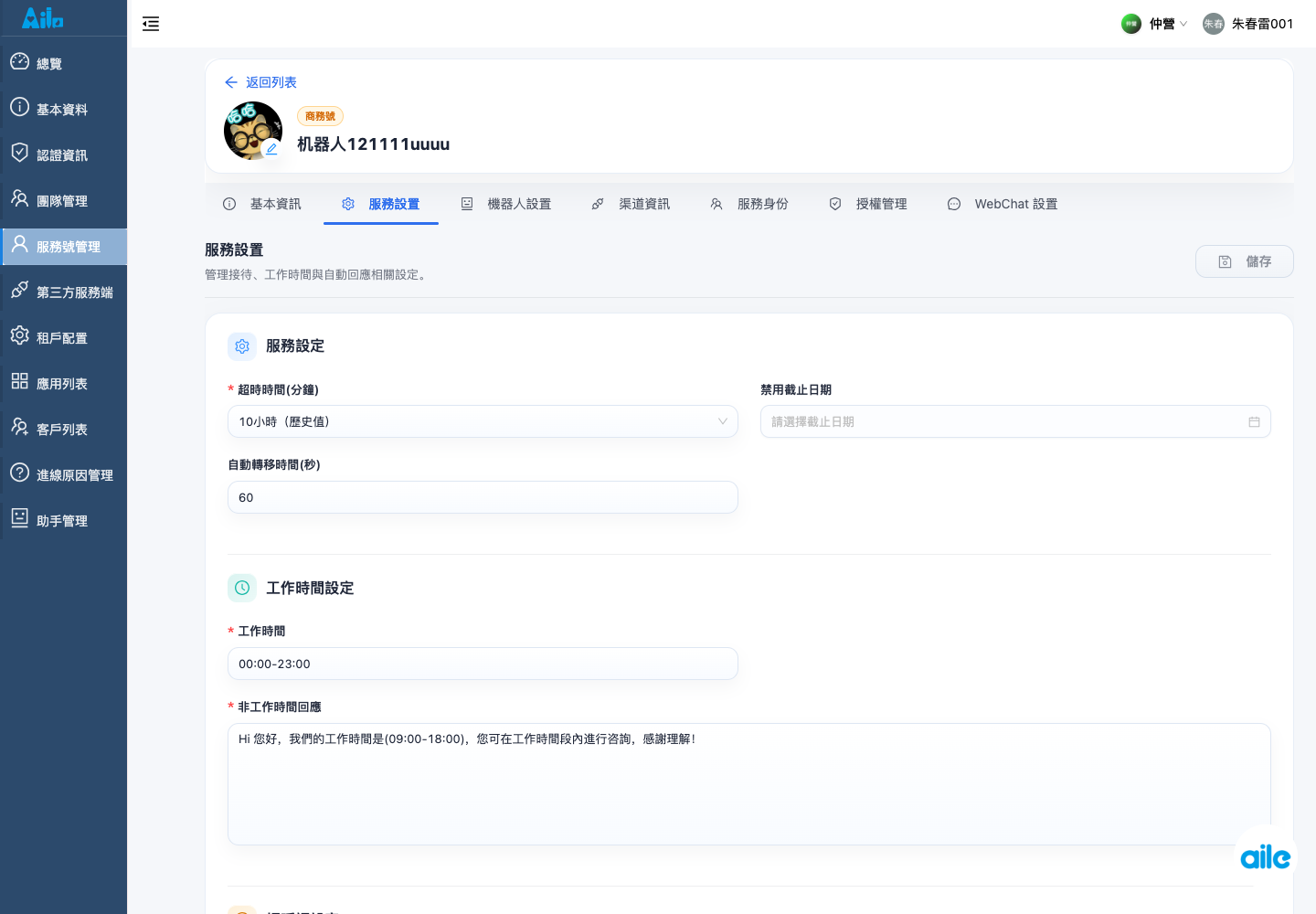This screenshot has width=1316, height=914.
Task: Click the 自動轉移時間 input field
Action: click(x=483, y=497)
